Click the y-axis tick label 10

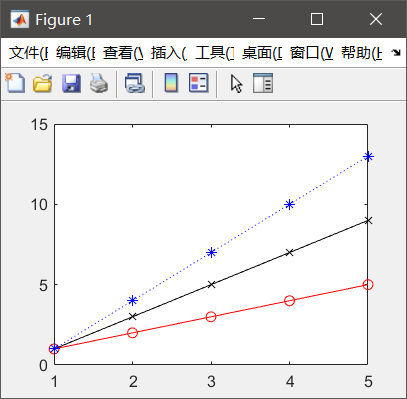click(39, 204)
